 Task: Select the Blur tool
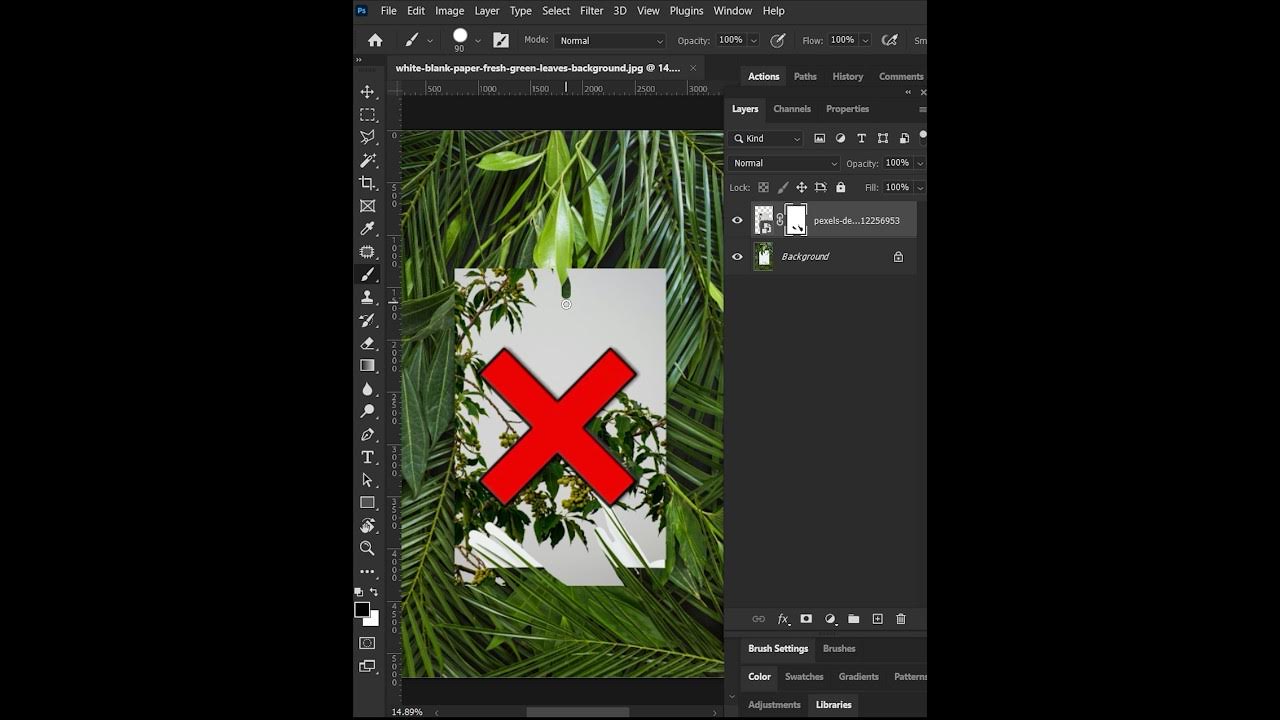[x=367, y=389]
